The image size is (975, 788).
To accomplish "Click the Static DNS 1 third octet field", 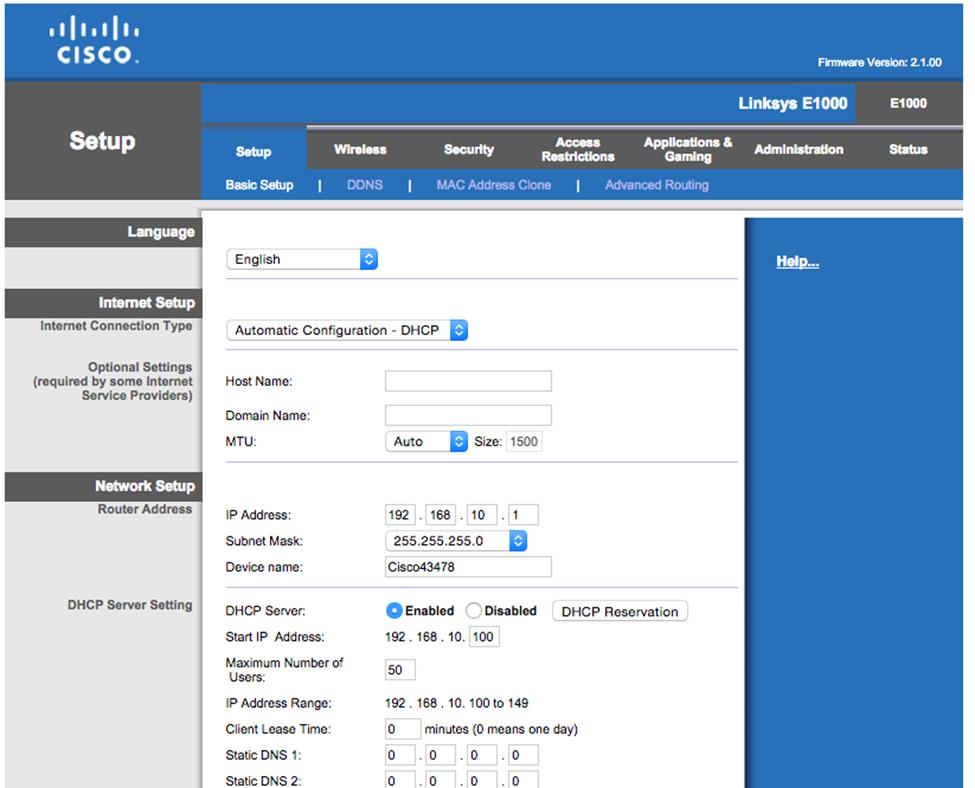I will [482, 755].
